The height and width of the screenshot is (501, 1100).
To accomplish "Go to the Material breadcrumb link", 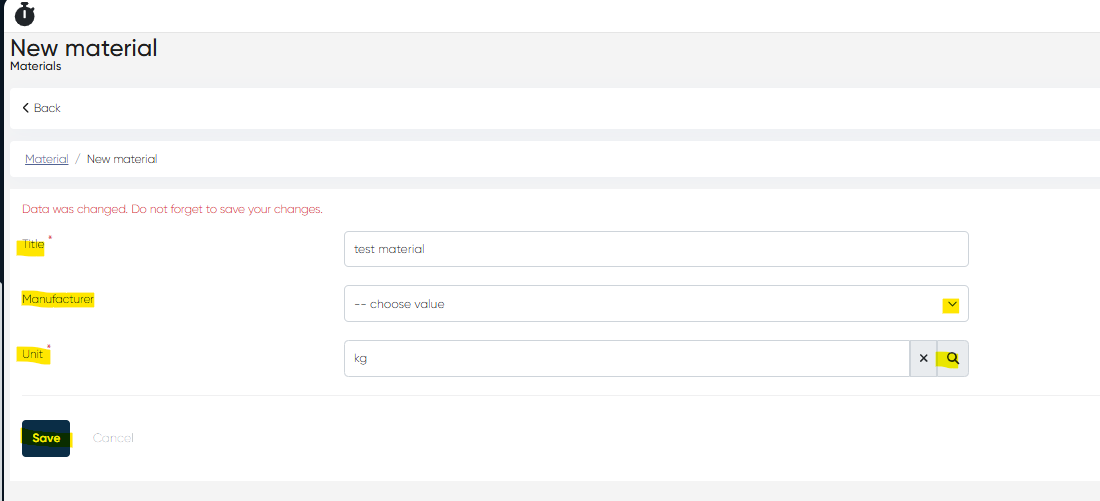I will click(46, 159).
